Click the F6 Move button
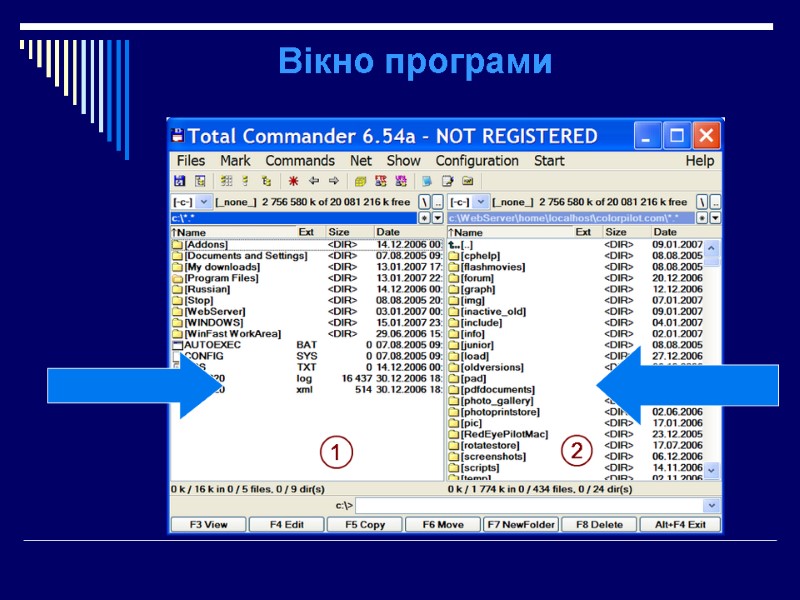Screen dimensions: 800x600 443,524
